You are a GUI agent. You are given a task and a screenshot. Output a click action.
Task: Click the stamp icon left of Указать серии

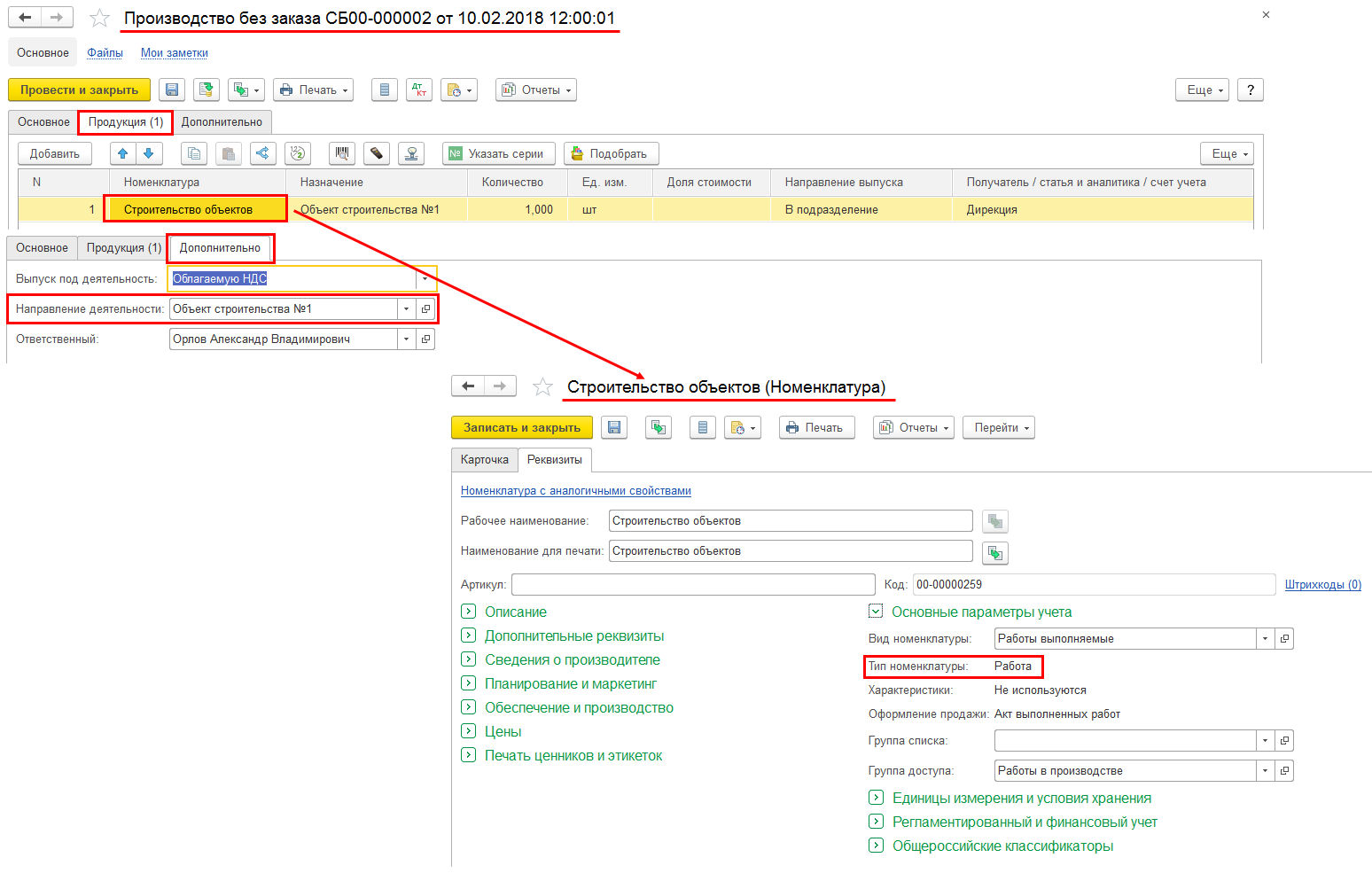[411, 153]
